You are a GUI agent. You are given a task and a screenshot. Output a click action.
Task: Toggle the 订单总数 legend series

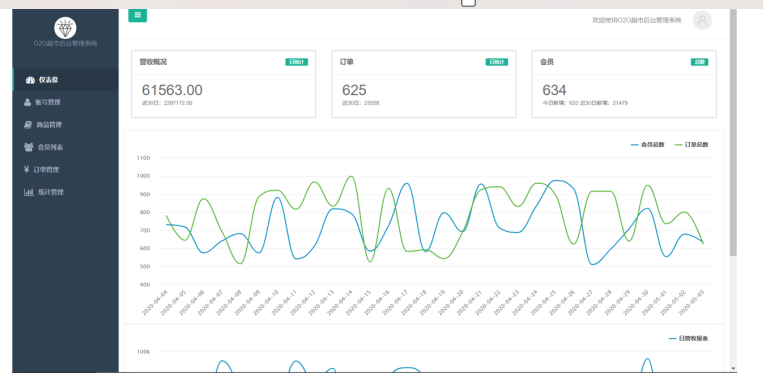click(691, 145)
